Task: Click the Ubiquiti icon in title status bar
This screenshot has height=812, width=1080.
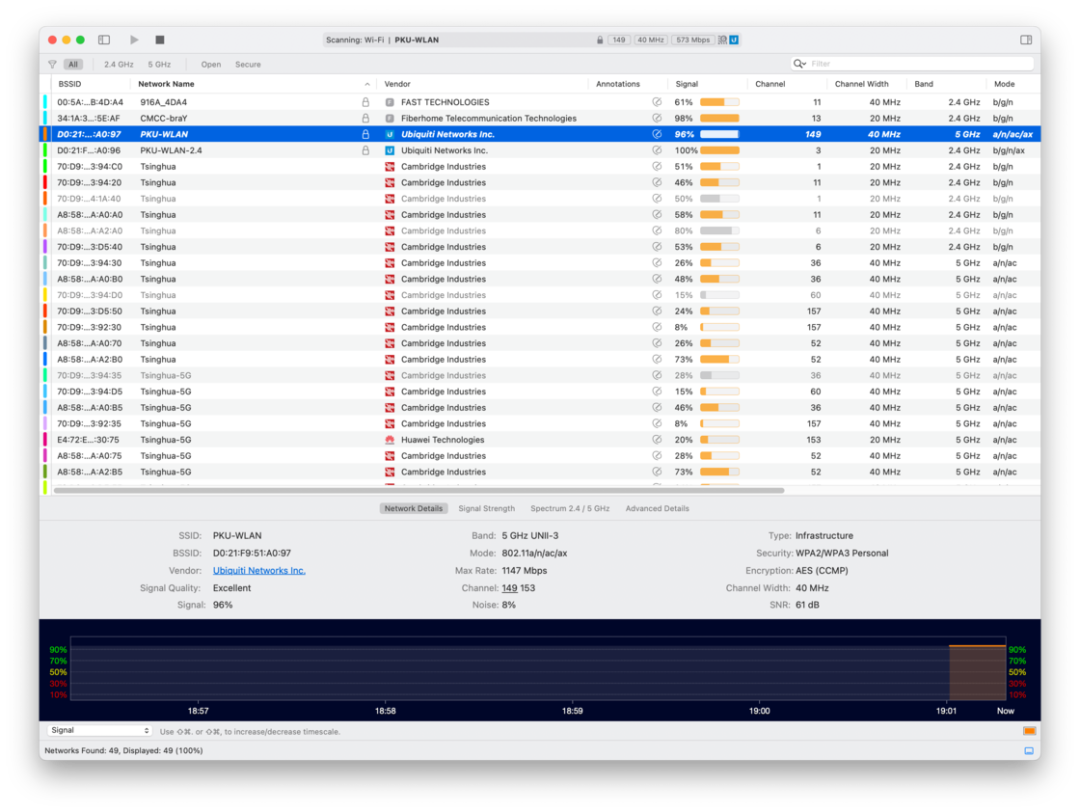Action: pos(734,40)
